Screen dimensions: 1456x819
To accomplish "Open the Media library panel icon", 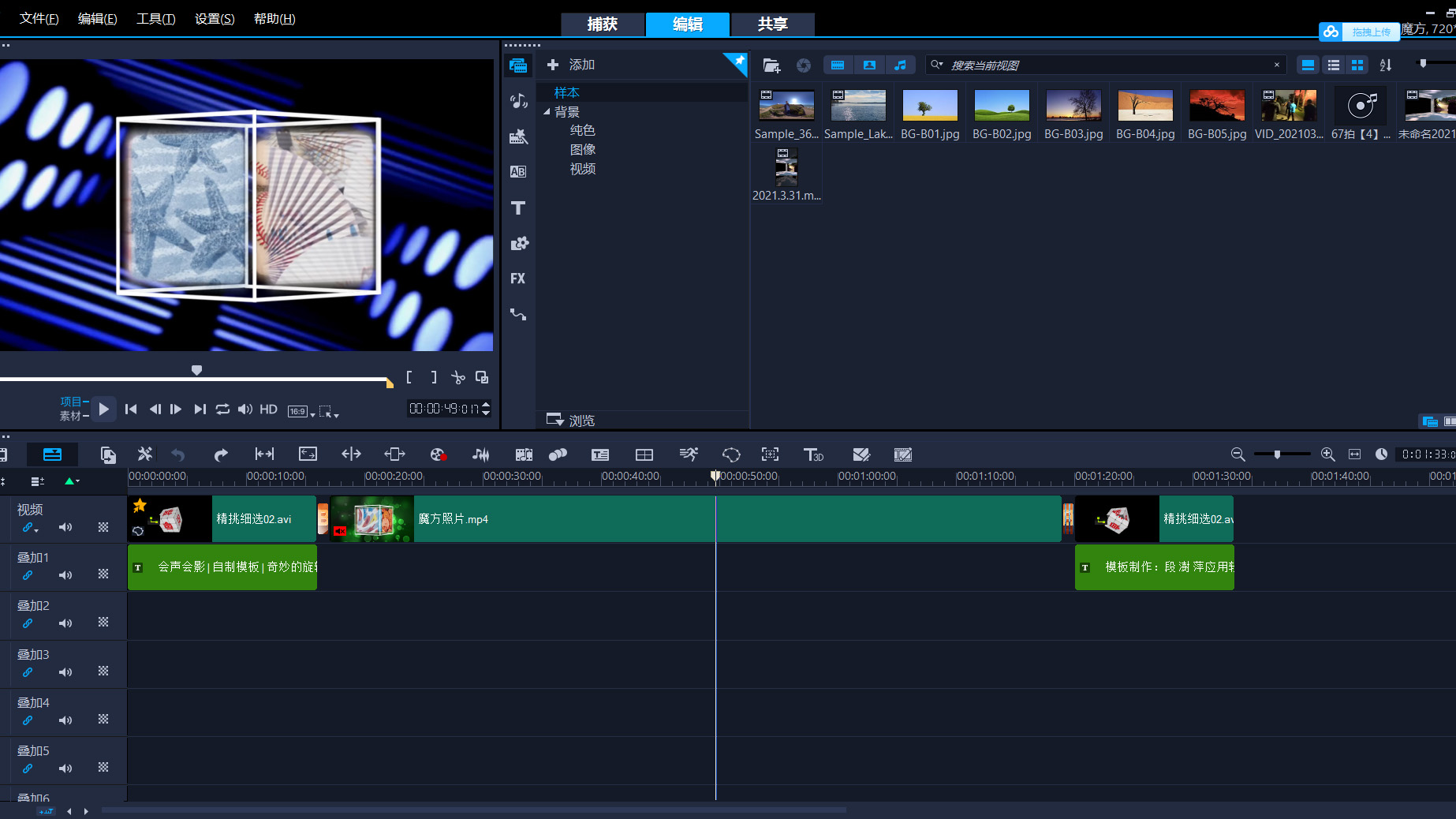I will click(x=518, y=65).
